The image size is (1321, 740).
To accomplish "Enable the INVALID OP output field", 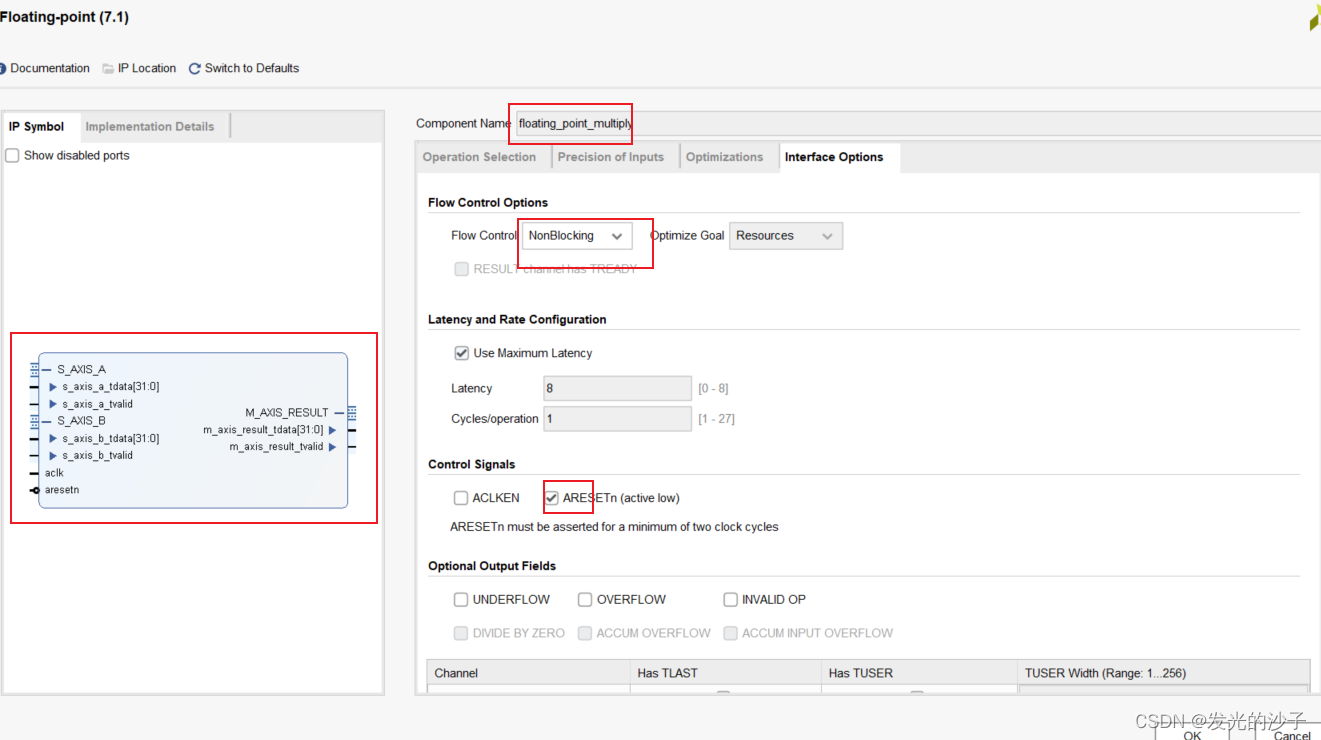I will pos(731,600).
